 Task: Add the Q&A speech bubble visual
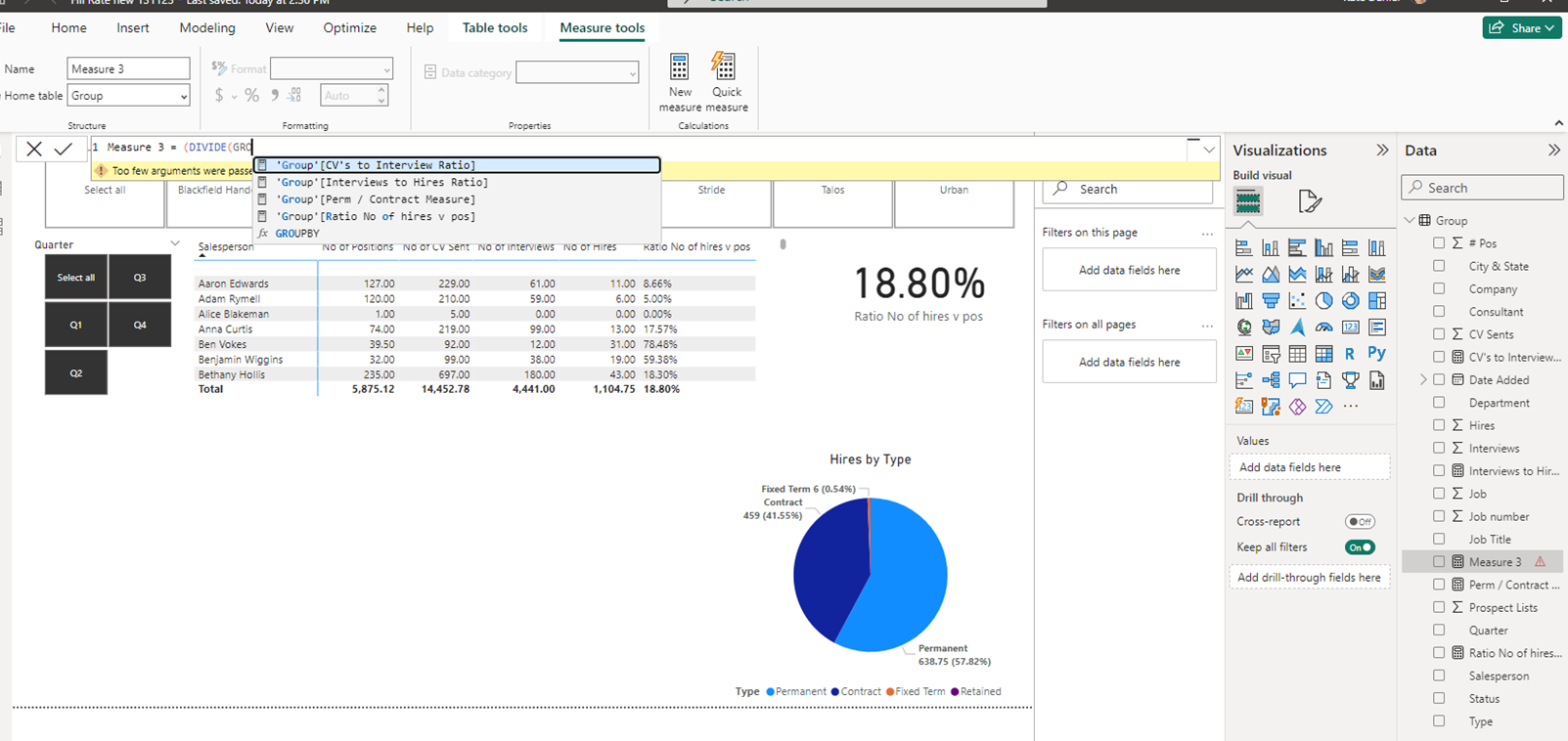[x=1297, y=379]
